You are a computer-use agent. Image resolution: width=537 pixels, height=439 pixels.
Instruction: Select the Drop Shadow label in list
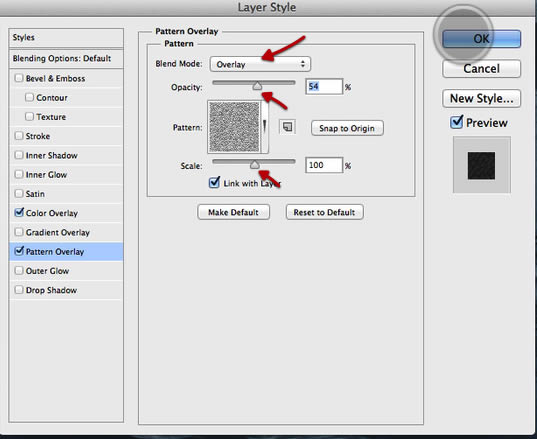pyautogui.click(x=51, y=290)
